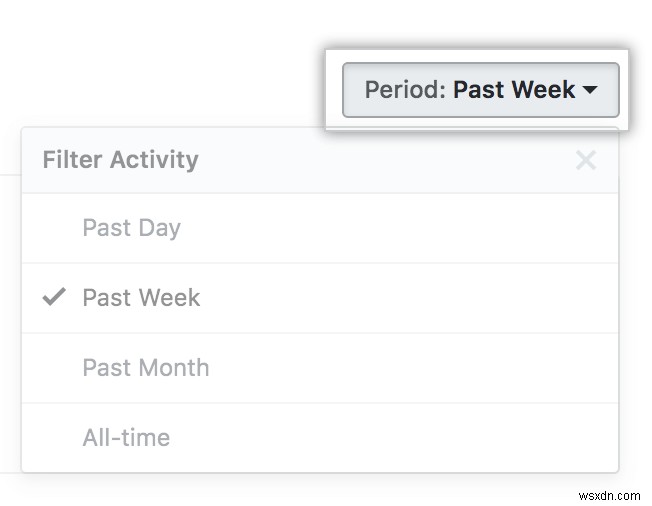Click the Filter Activity header title
The height and width of the screenshot is (506, 652).
click(120, 160)
